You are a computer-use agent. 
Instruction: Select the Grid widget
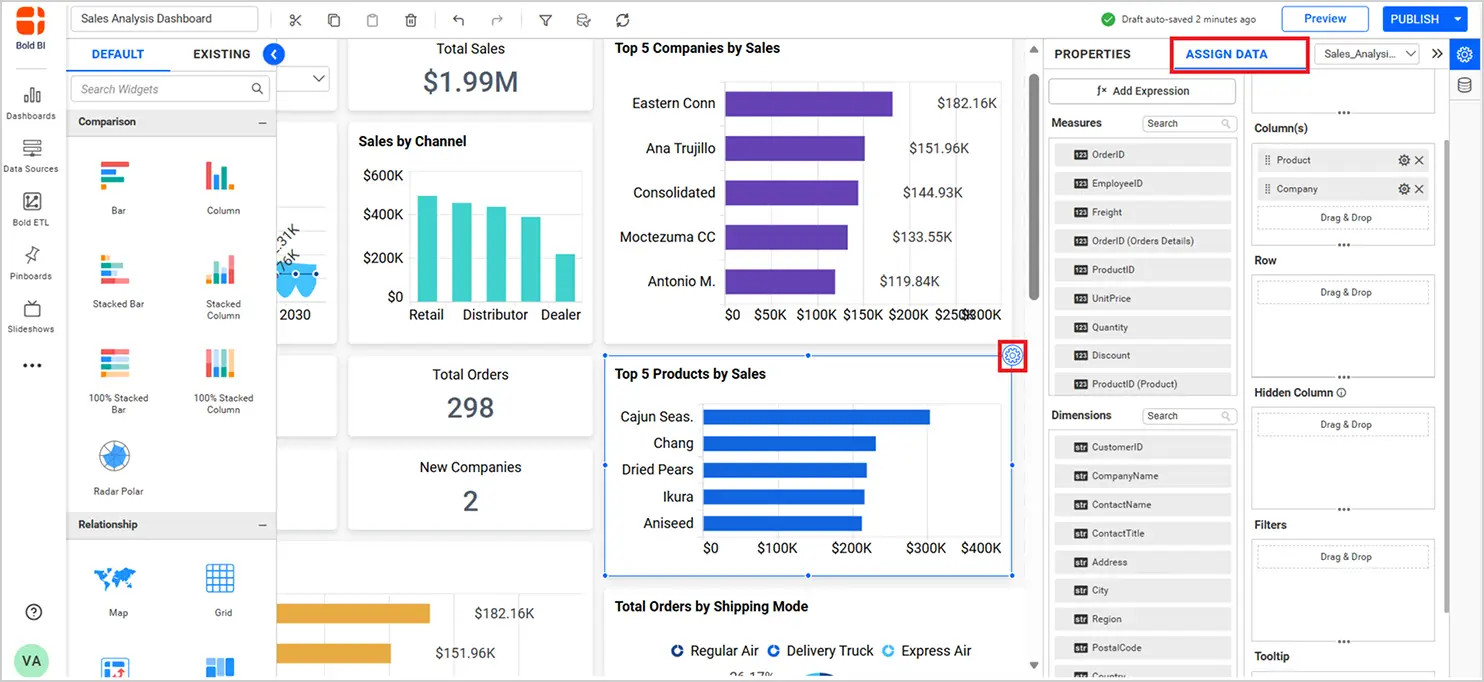point(223,590)
